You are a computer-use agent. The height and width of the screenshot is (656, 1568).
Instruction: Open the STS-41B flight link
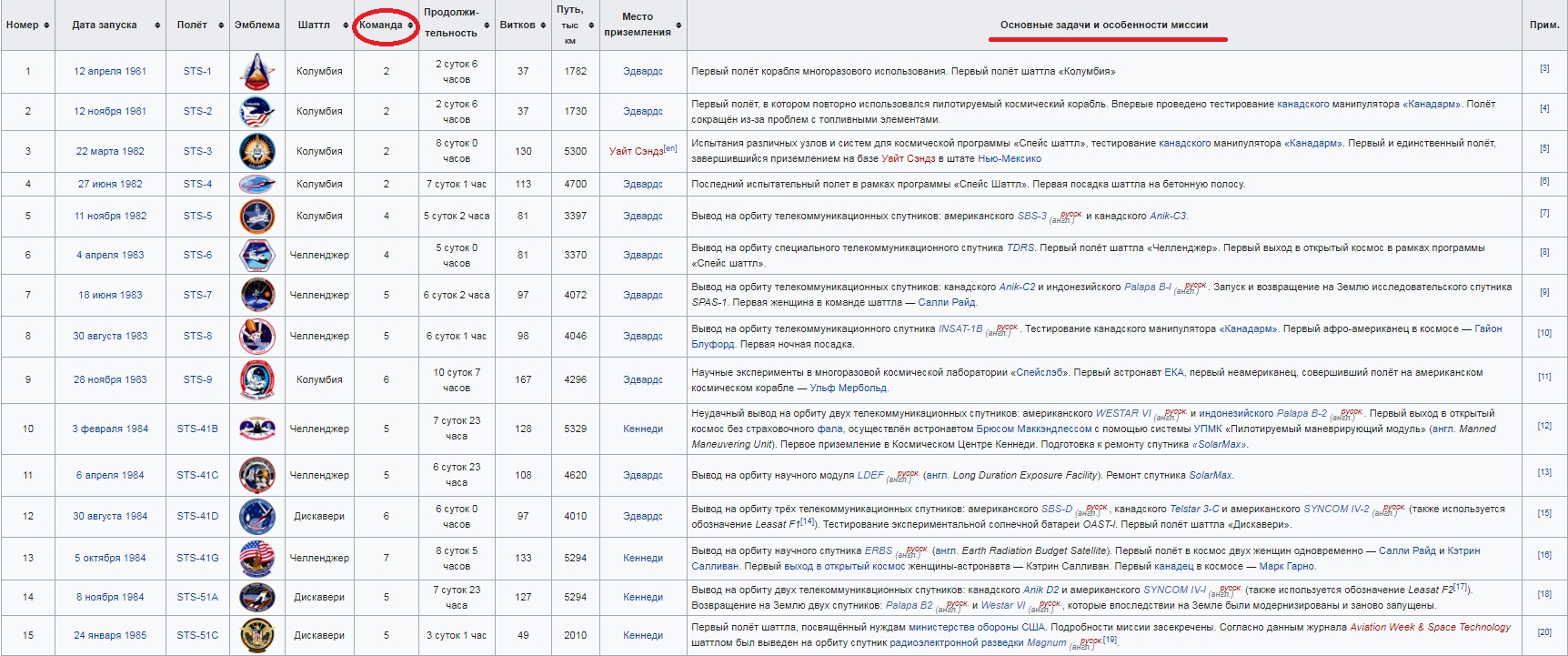point(197,429)
